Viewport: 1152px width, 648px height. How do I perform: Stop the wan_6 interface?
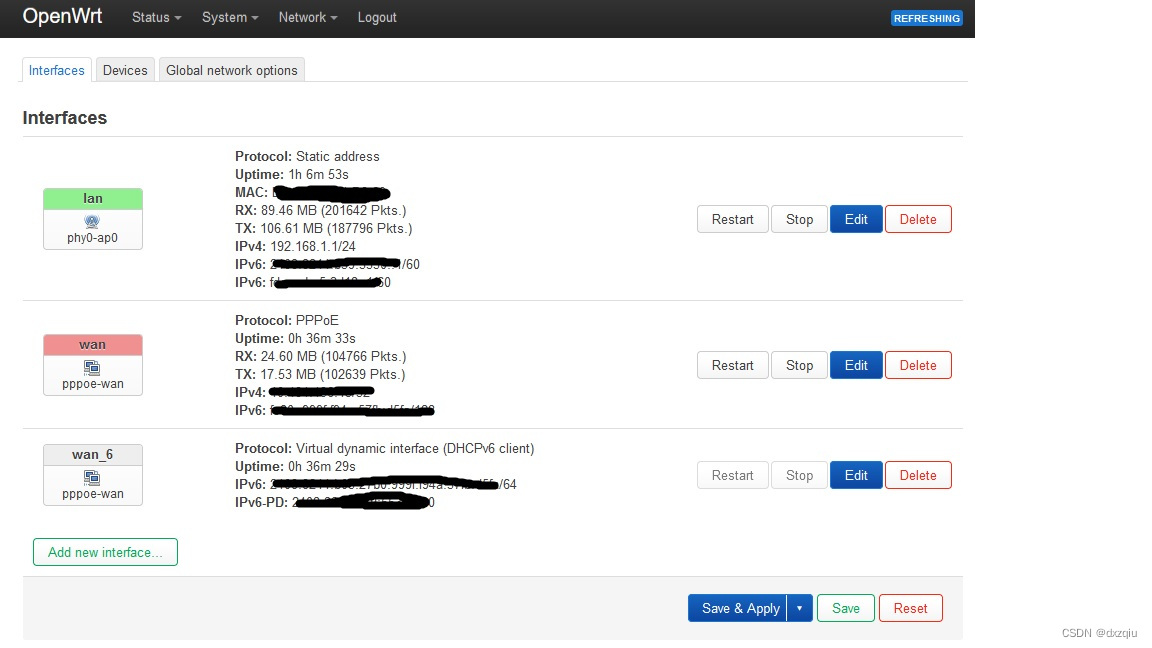[x=799, y=475]
